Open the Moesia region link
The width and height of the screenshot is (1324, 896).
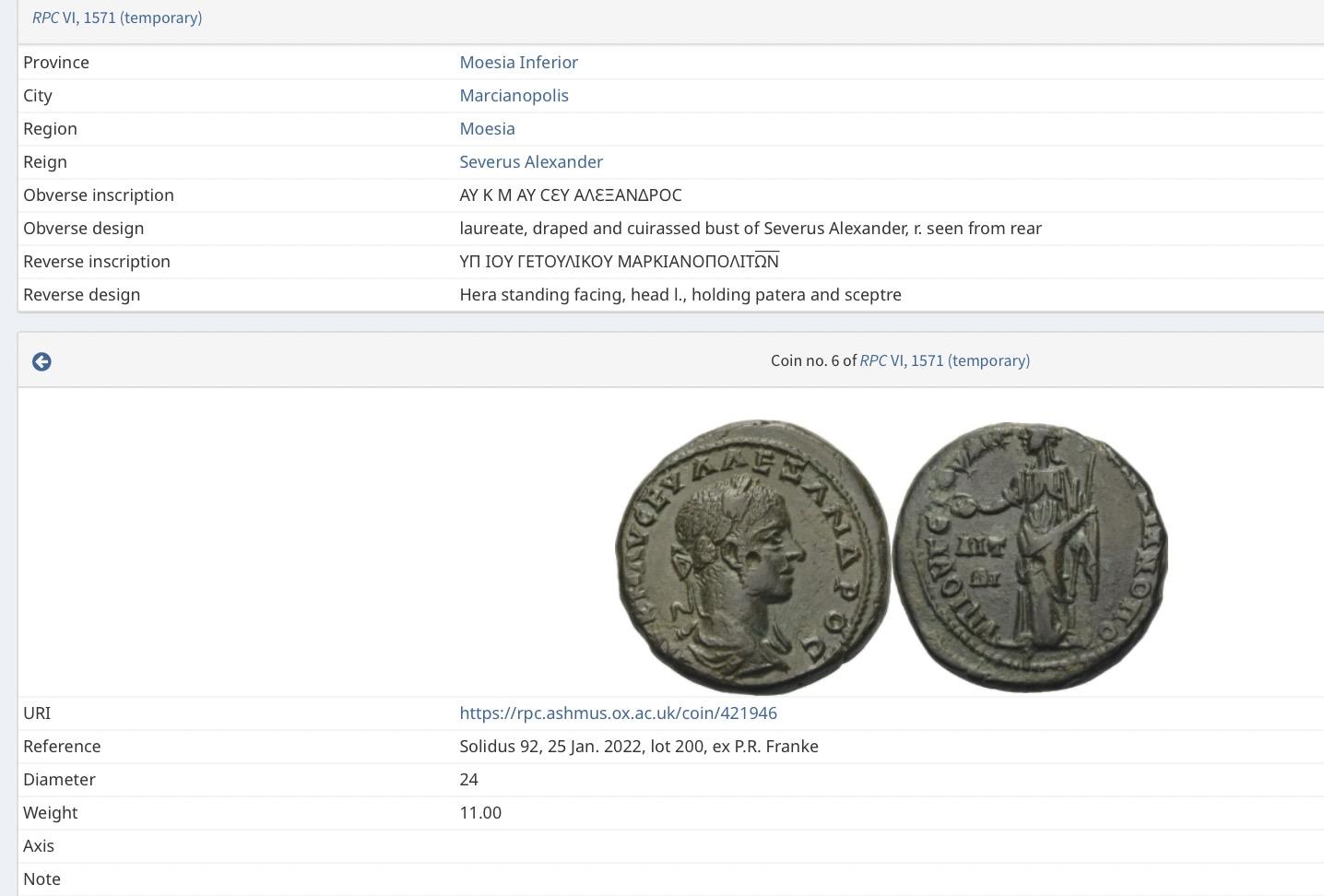(x=487, y=128)
